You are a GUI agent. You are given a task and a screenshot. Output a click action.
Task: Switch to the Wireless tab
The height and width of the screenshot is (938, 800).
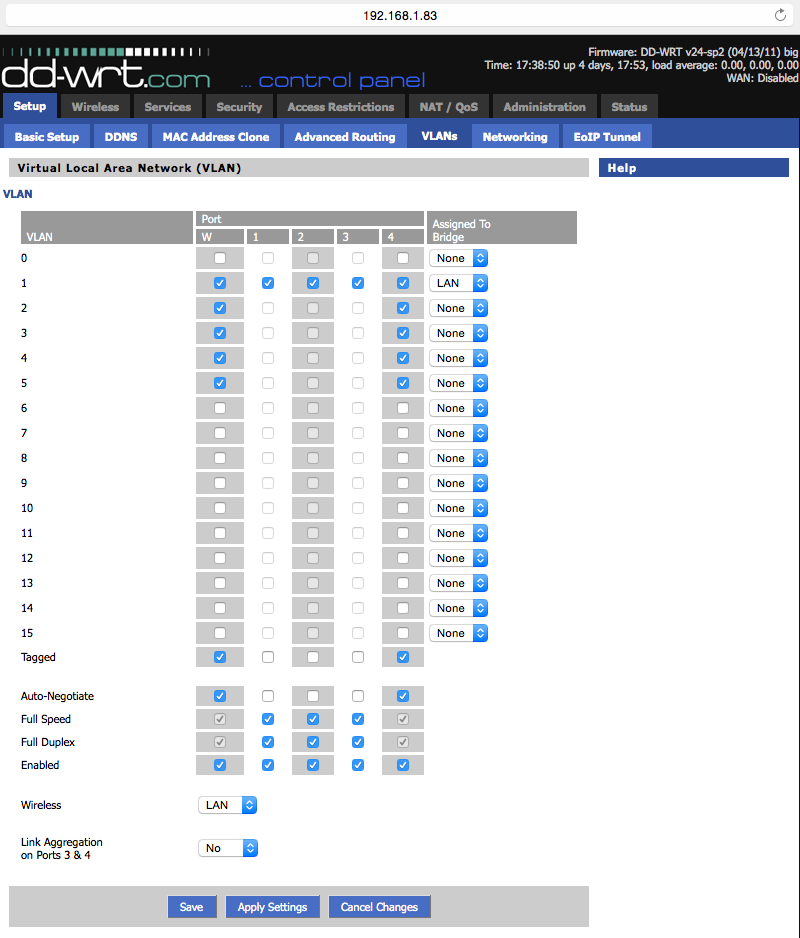95,106
